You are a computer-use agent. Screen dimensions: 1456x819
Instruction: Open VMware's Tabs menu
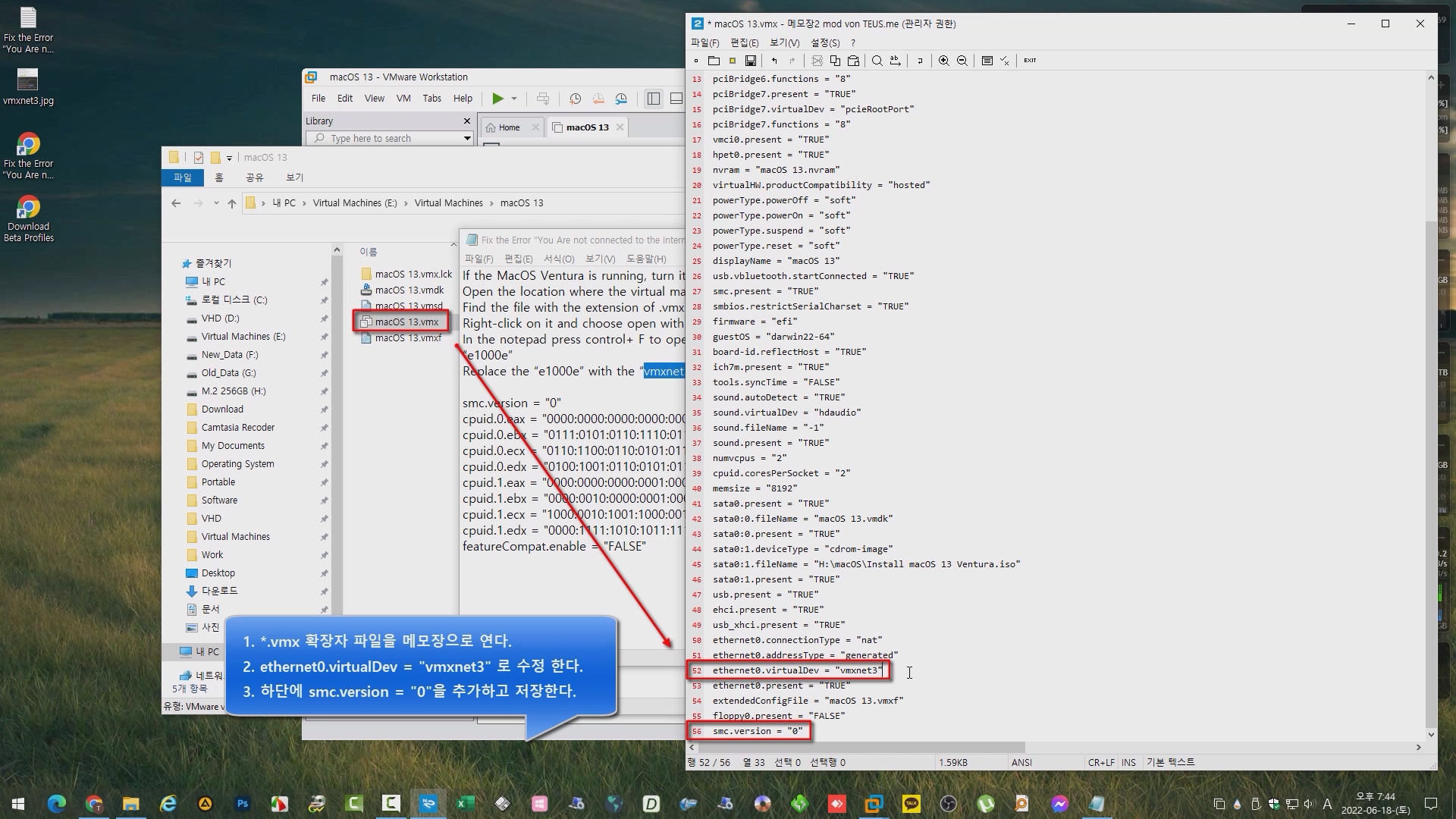tap(432, 99)
